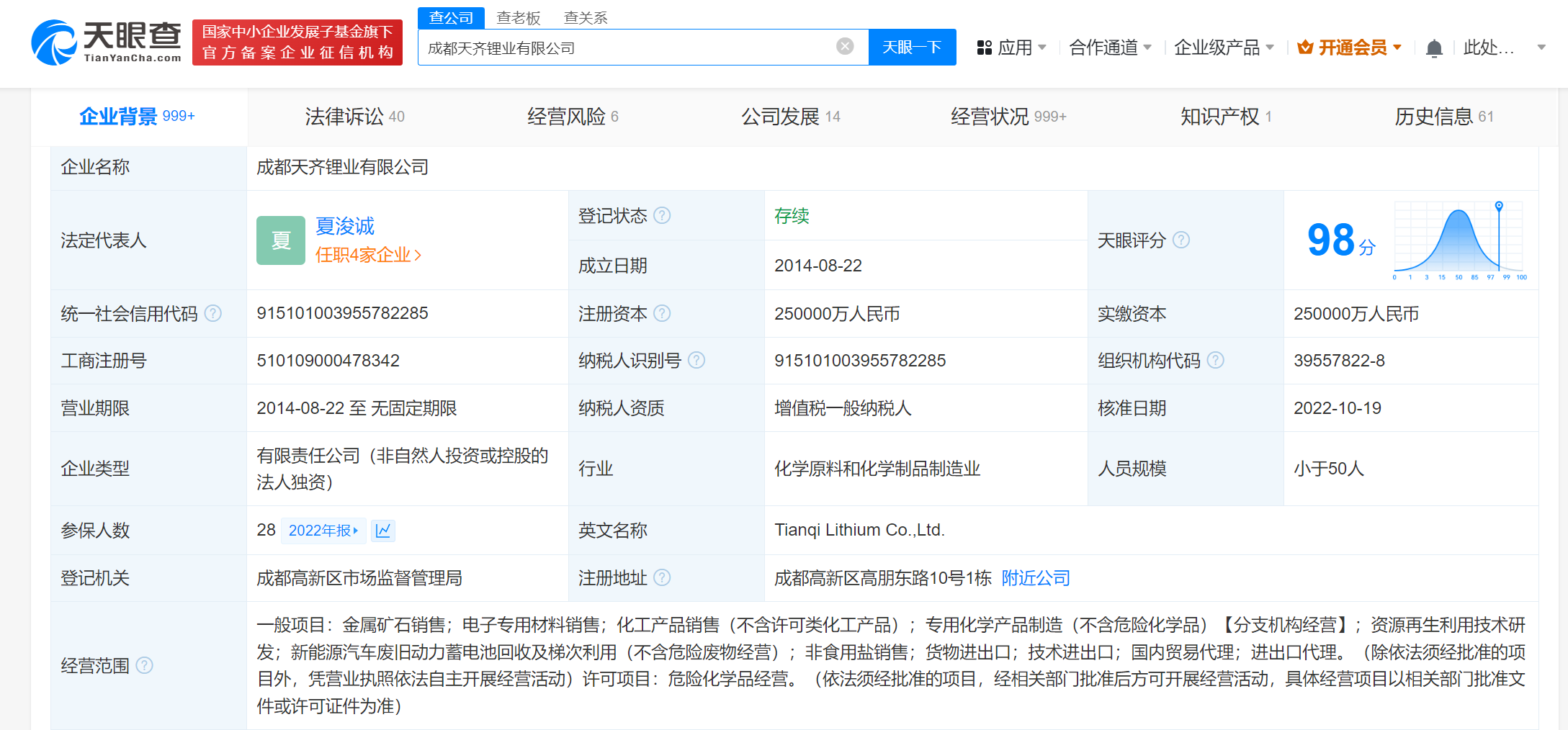Image resolution: width=1568 pixels, height=730 pixels.
Task: Click help icon beside 注册地址
Action: point(662,578)
